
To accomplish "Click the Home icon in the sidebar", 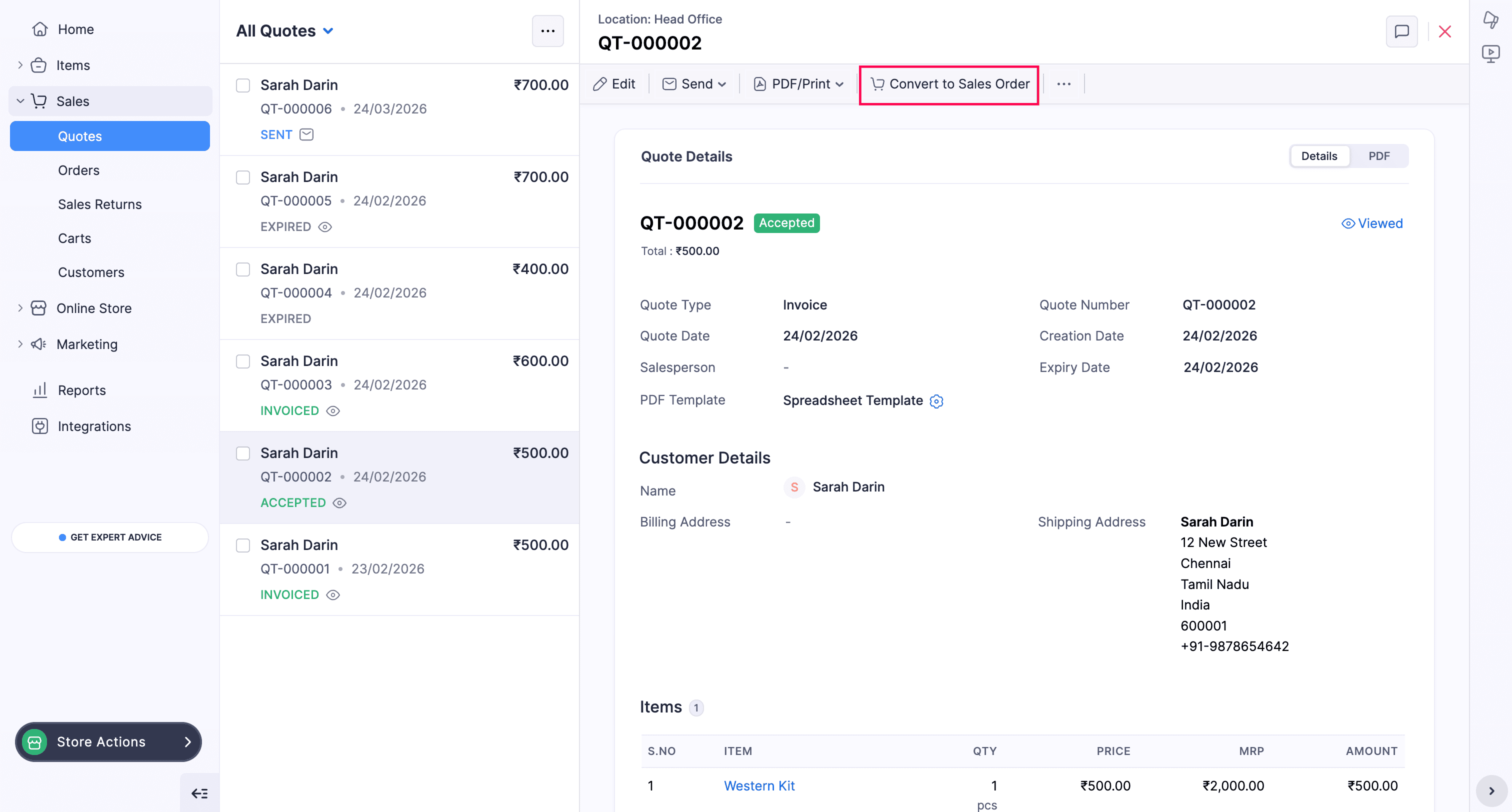I will [x=39, y=28].
